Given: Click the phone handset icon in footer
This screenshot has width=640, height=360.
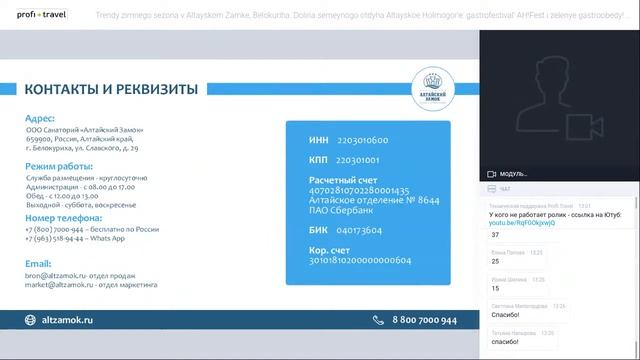Looking at the screenshot, I should pyautogui.click(x=378, y=320).
